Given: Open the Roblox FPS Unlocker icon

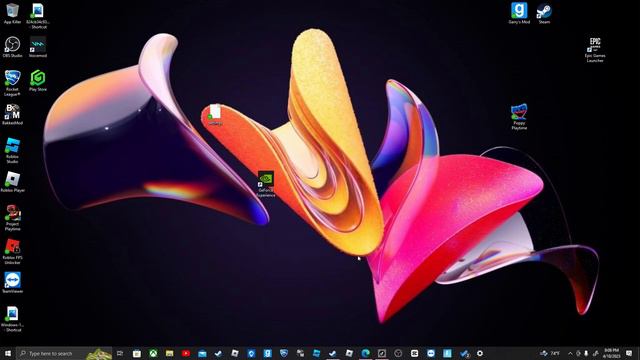Looking at the screenshot, I should point(12,251).
